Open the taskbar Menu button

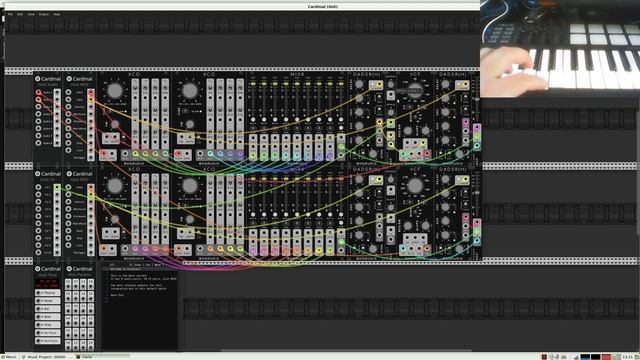click(9, 357)
